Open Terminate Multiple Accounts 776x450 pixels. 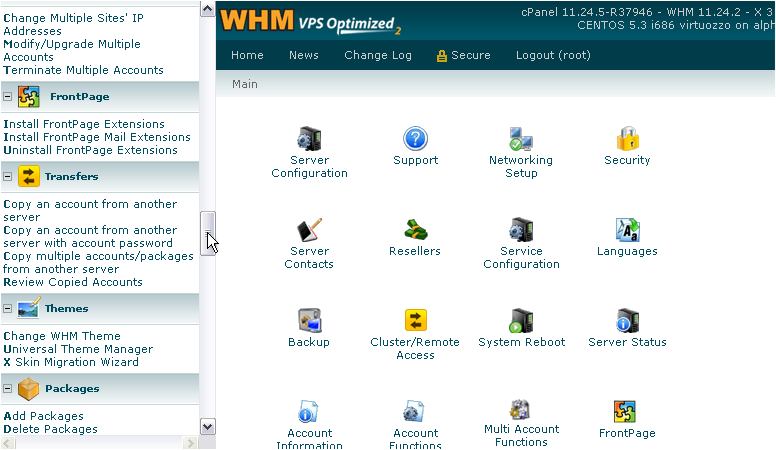[x=83, y=70]
